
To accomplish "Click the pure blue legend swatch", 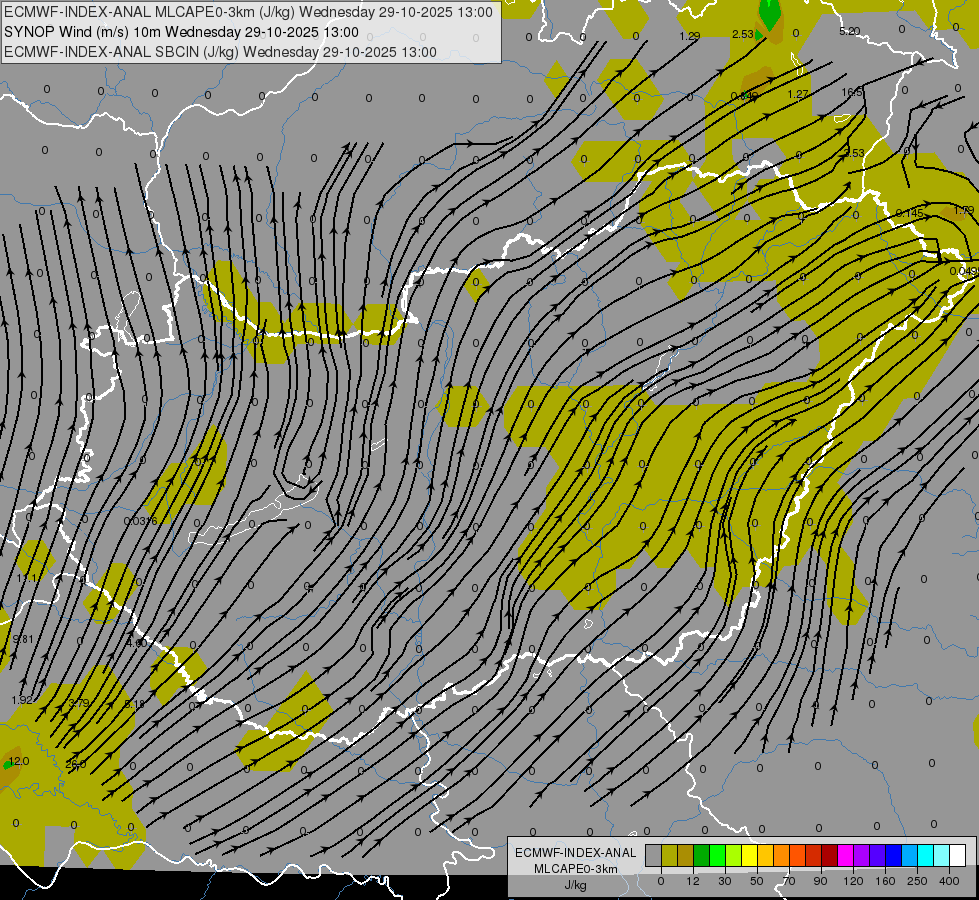I will pyautogui.click(x=894, y=855).
